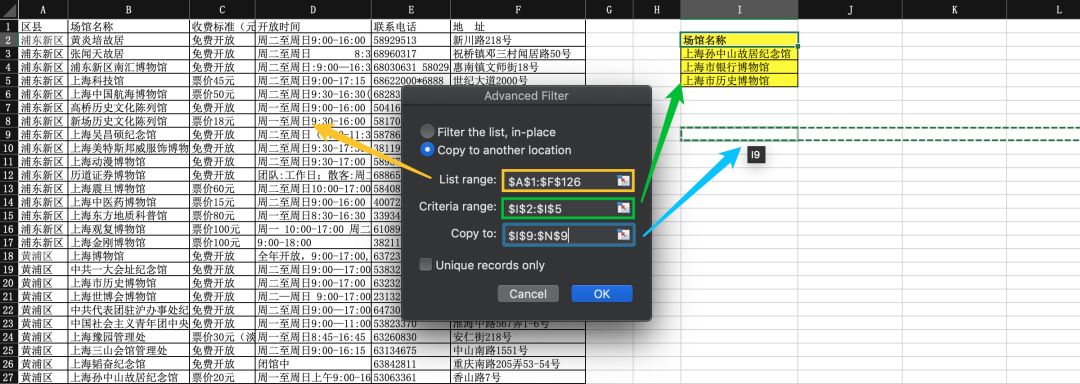Click the 上海科技馆 cell
Viewport: 1080px width, 384px height.
pyautogui.click(x=129, y=81)
